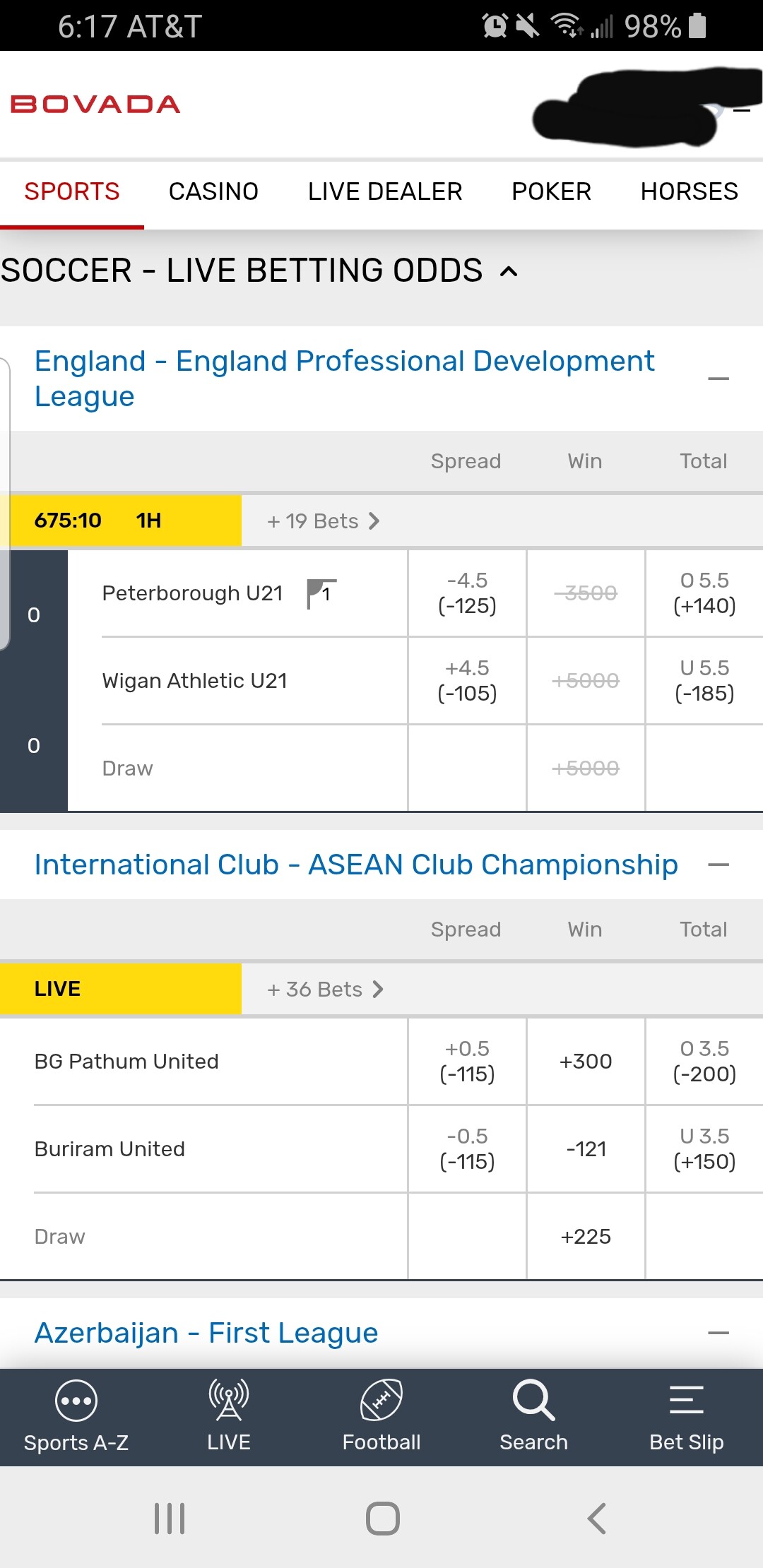763x1568 pixels.
Task: Collapse Azerbaijan First League section
Action: pyautogui.click(x=718, y=1334)
